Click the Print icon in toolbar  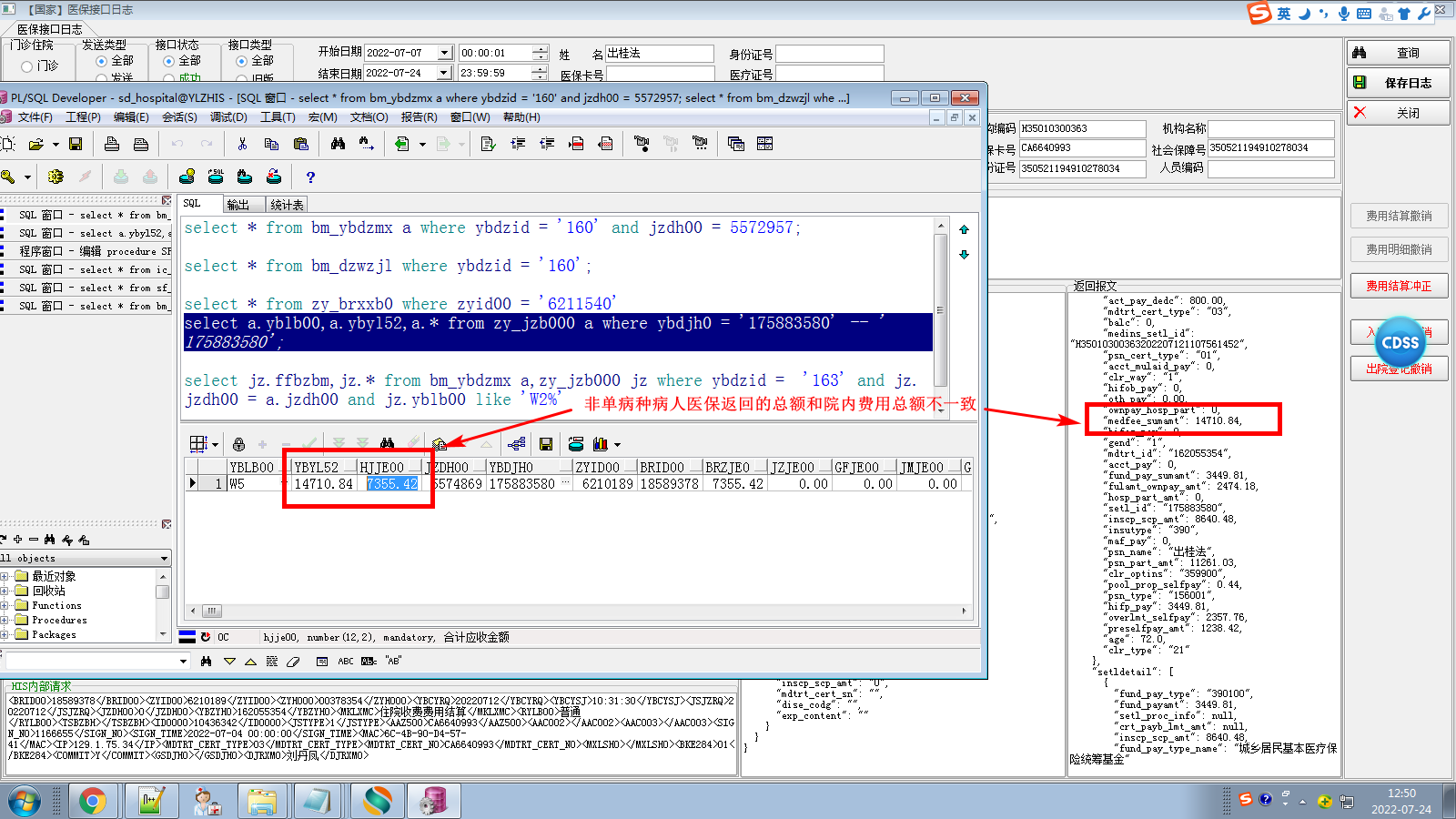pyautogui.click(x=112, y=144)
